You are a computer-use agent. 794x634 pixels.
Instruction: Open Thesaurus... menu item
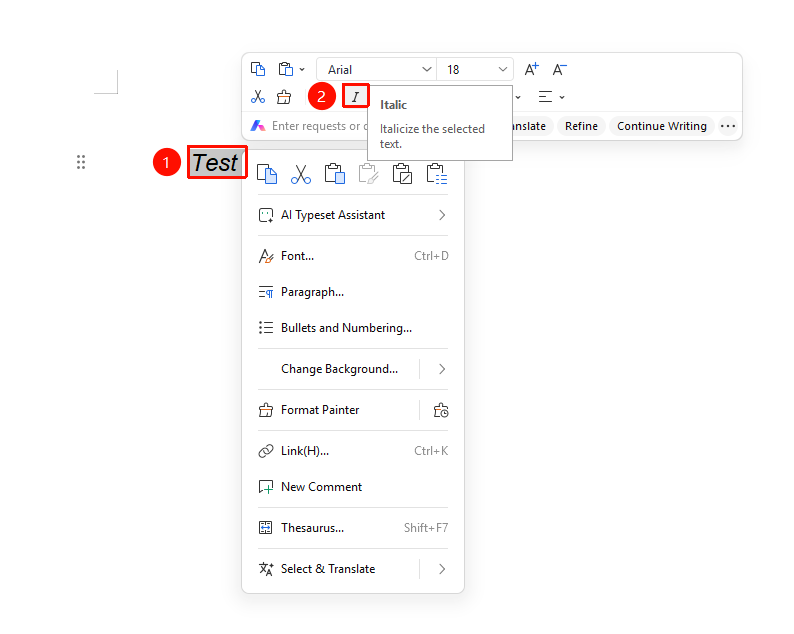point(353,528)
